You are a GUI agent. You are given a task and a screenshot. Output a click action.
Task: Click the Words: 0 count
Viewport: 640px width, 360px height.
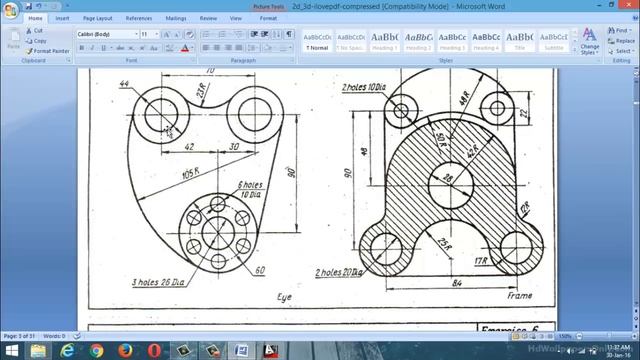pyautogui.click(x=54, y=336)
